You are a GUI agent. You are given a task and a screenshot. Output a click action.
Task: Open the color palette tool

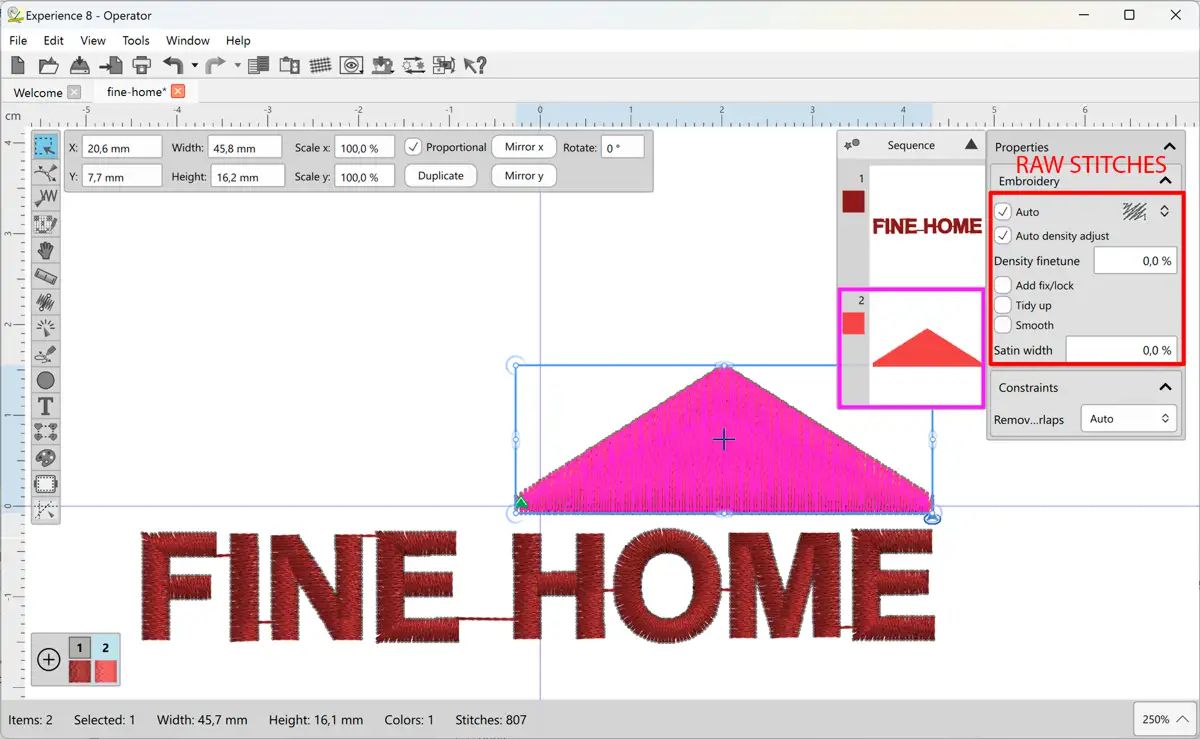click(x=45, y=458)
